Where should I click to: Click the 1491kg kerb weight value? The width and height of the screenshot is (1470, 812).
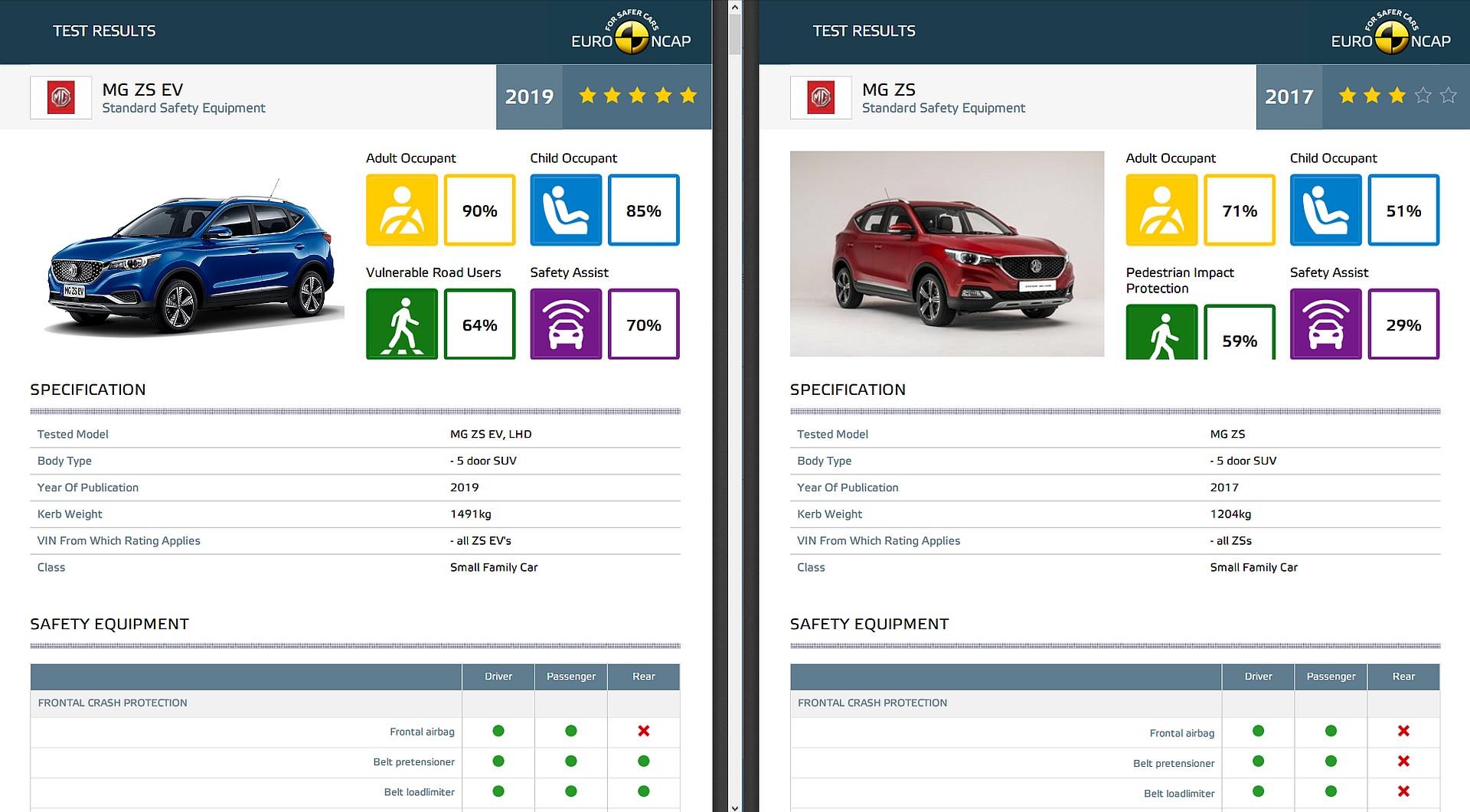coord(471,514)
